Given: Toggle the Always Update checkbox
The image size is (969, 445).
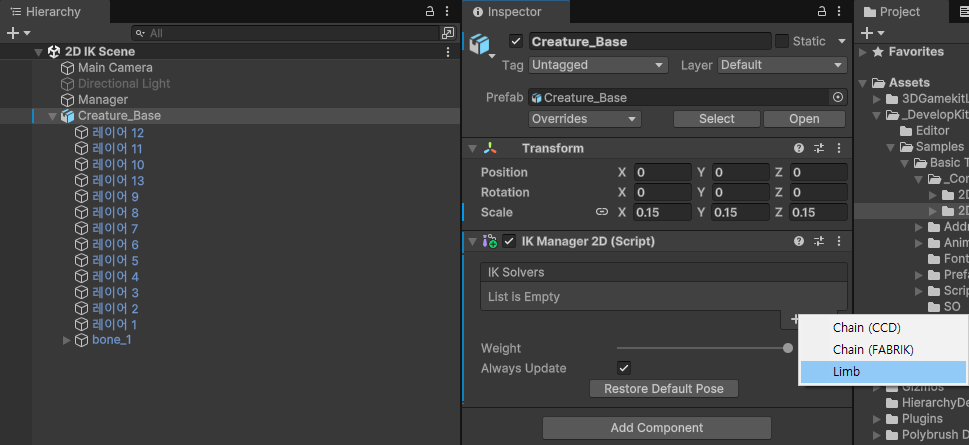Looking at the screenshot, I should [x=624, y=368].
